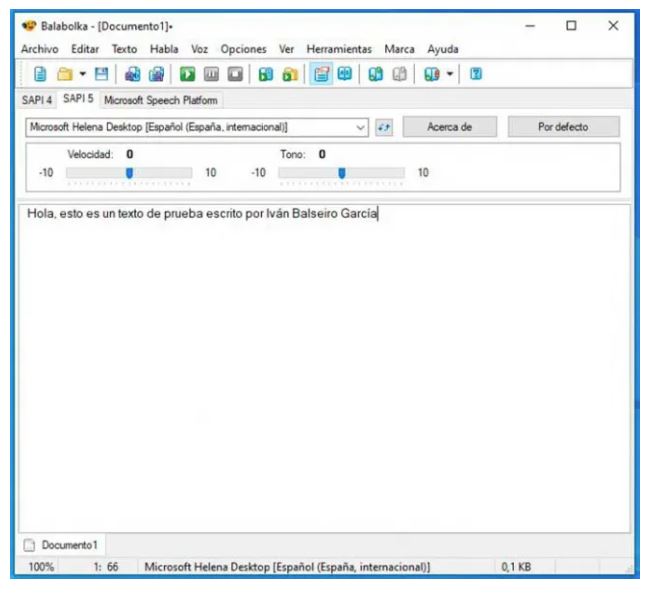Close the Balabolka window
This screenshot has height=594, width=648.
613,26
